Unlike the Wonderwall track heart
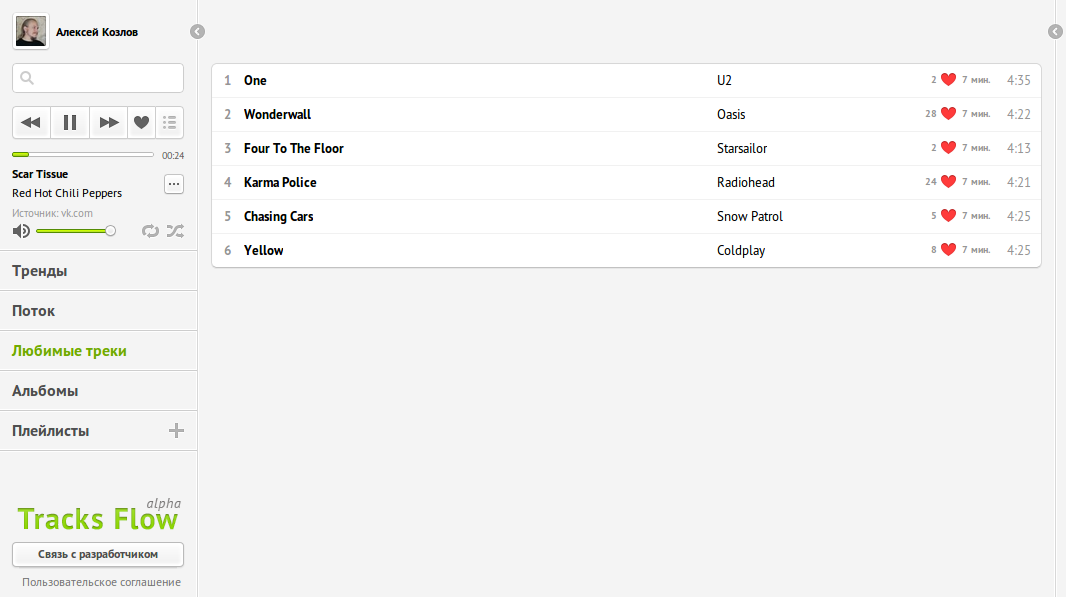1066x597 pixels. (948, 114)
